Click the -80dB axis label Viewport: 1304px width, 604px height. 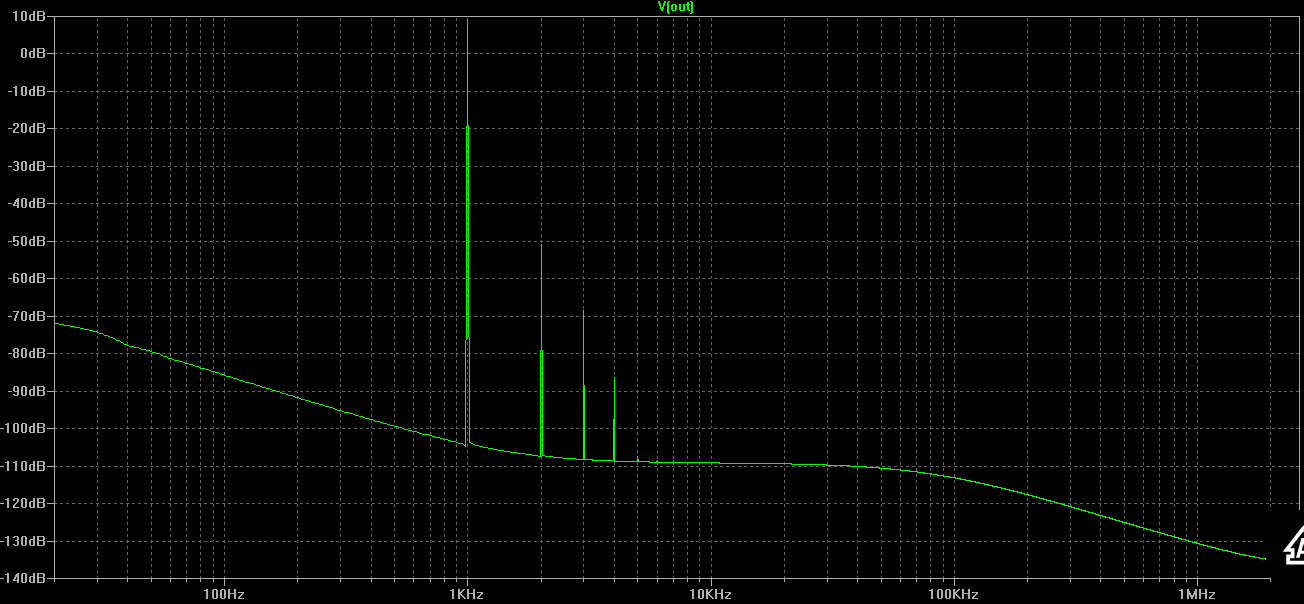coord(29,353)
